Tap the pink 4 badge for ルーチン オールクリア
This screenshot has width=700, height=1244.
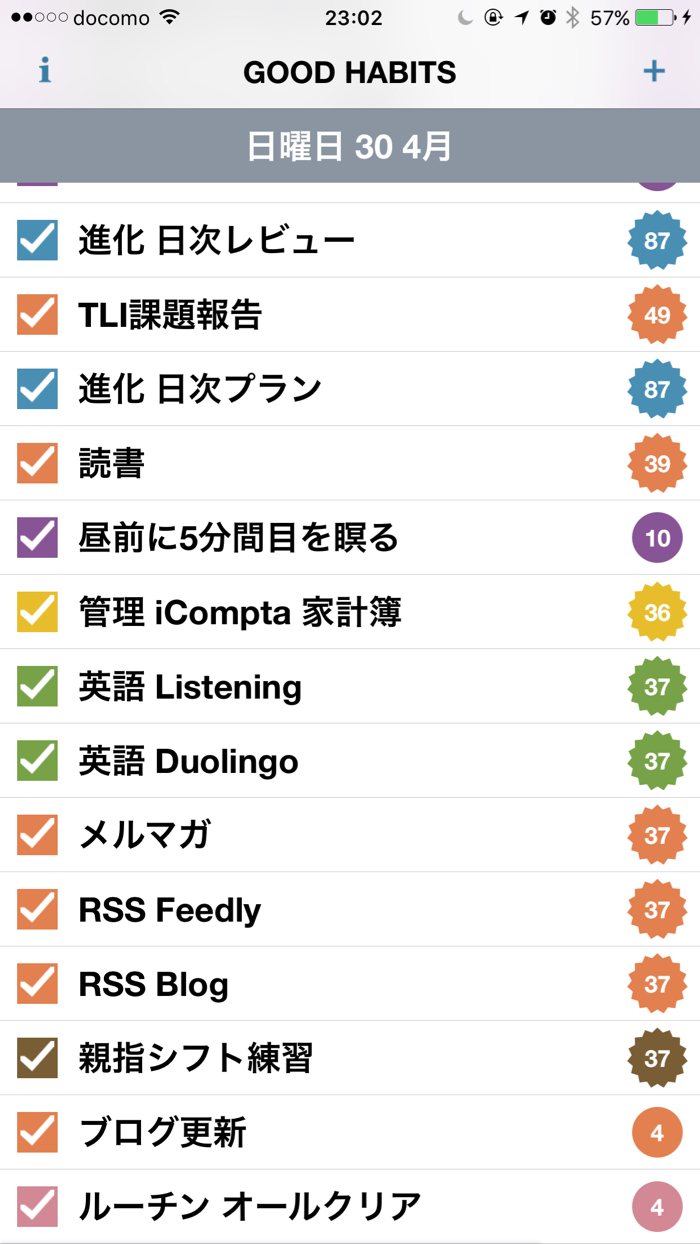[x=657, y=1207]
